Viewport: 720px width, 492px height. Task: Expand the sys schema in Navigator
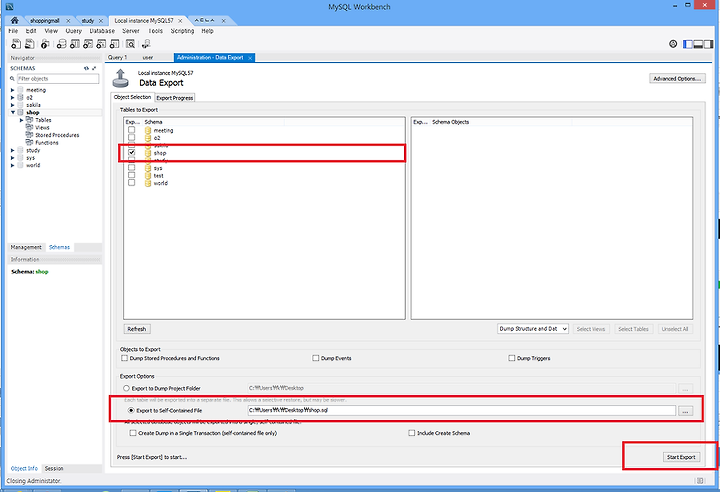point(12,158)
